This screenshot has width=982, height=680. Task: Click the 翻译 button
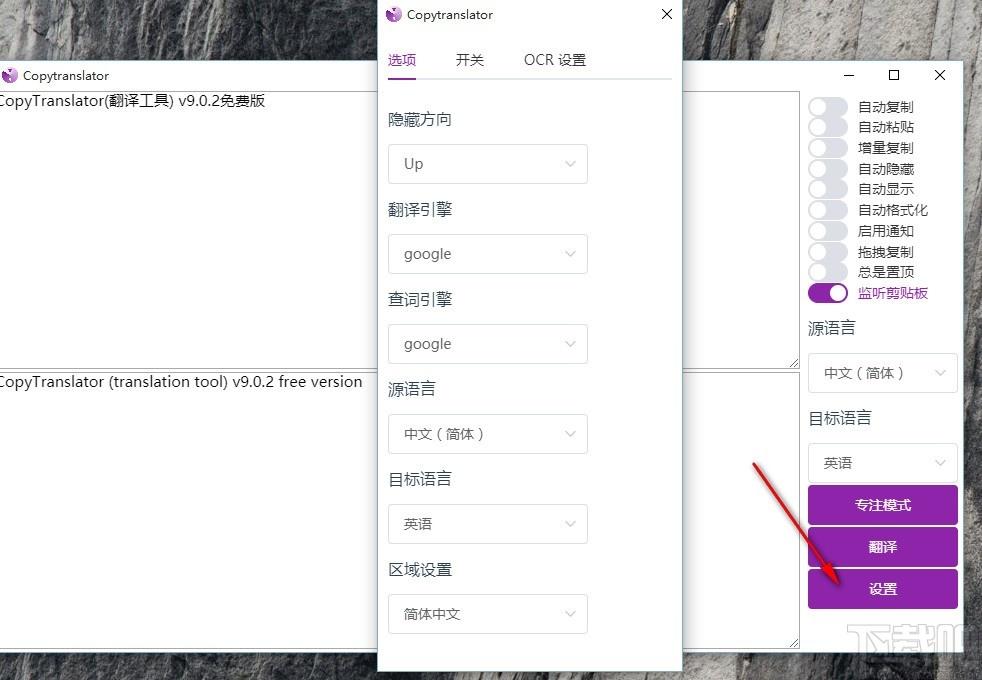882,547
